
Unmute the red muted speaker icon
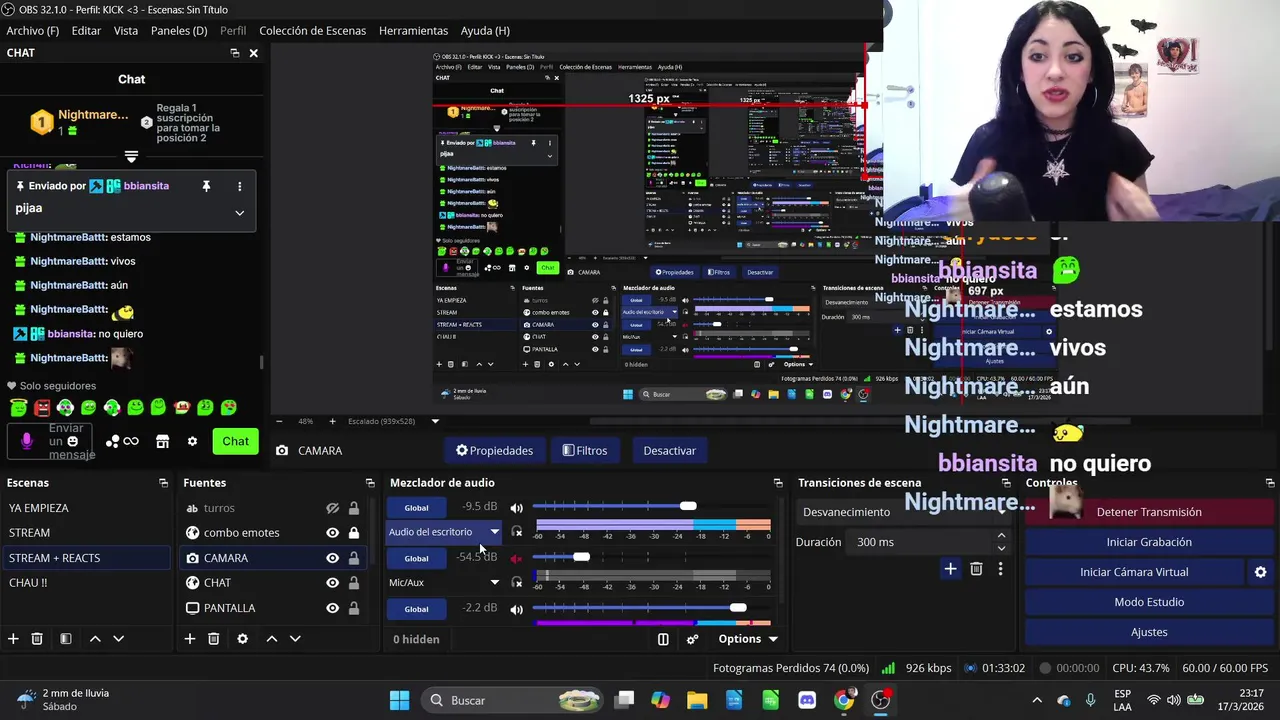[x=516, y=558]
